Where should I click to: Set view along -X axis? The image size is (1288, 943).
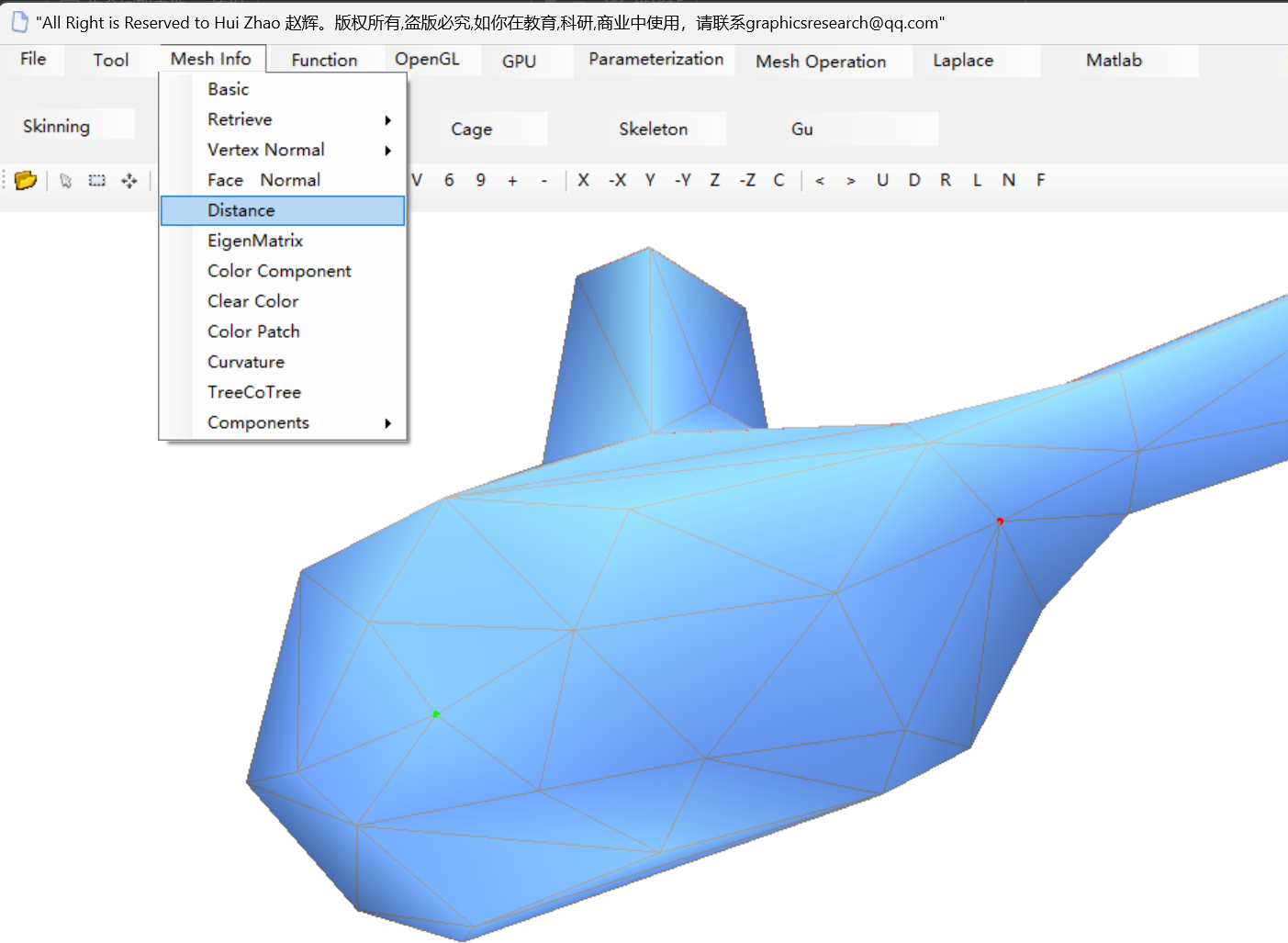(618, 180)
